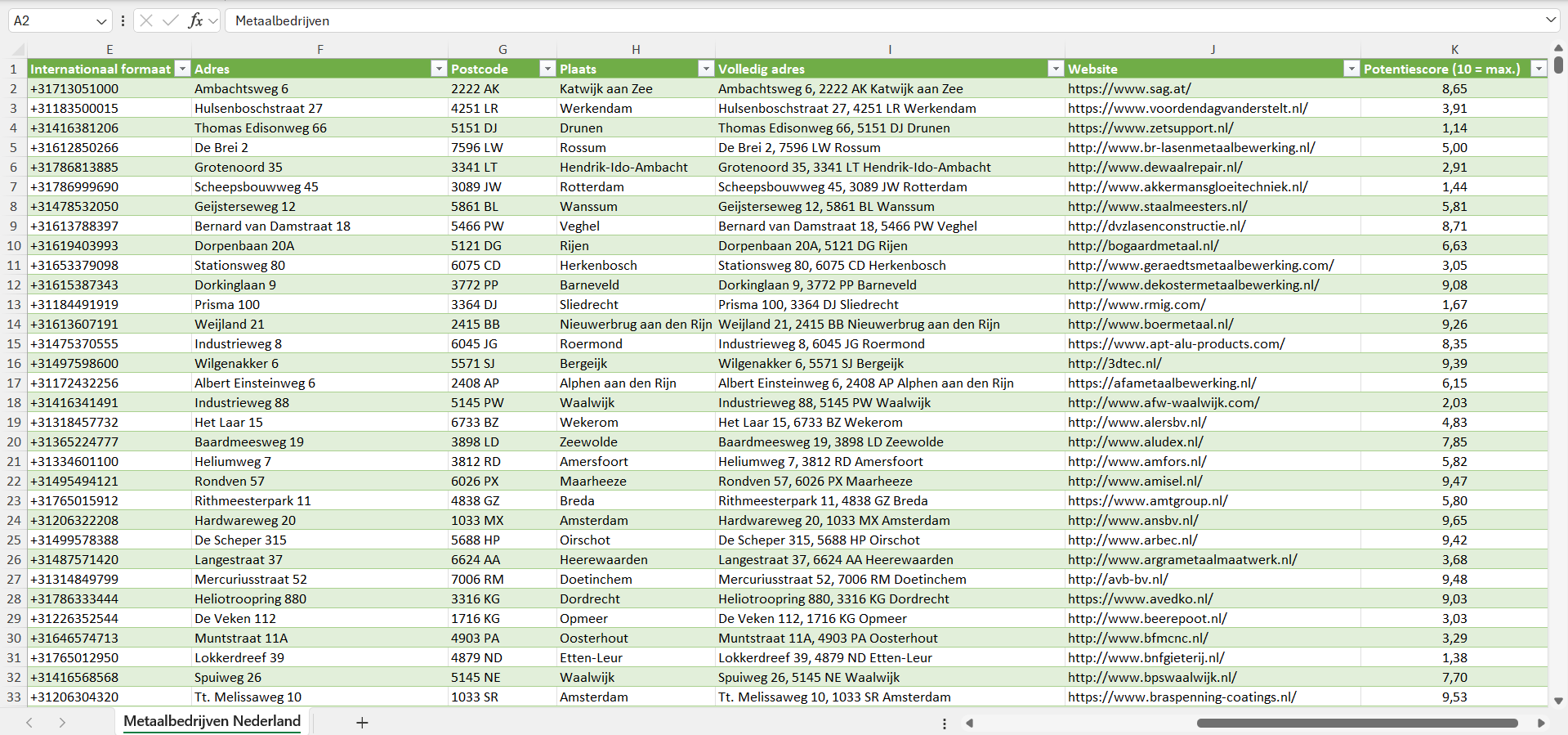
Task: Click the Enter checkmark icon in formula bar
Action: point(170,20)
